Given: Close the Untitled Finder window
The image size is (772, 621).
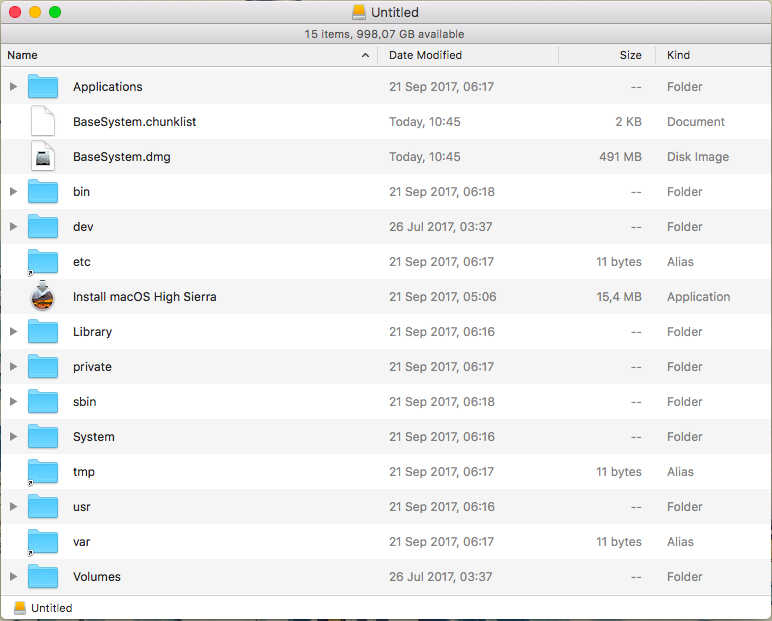Looking at the screenshot, I should [15, 12].
